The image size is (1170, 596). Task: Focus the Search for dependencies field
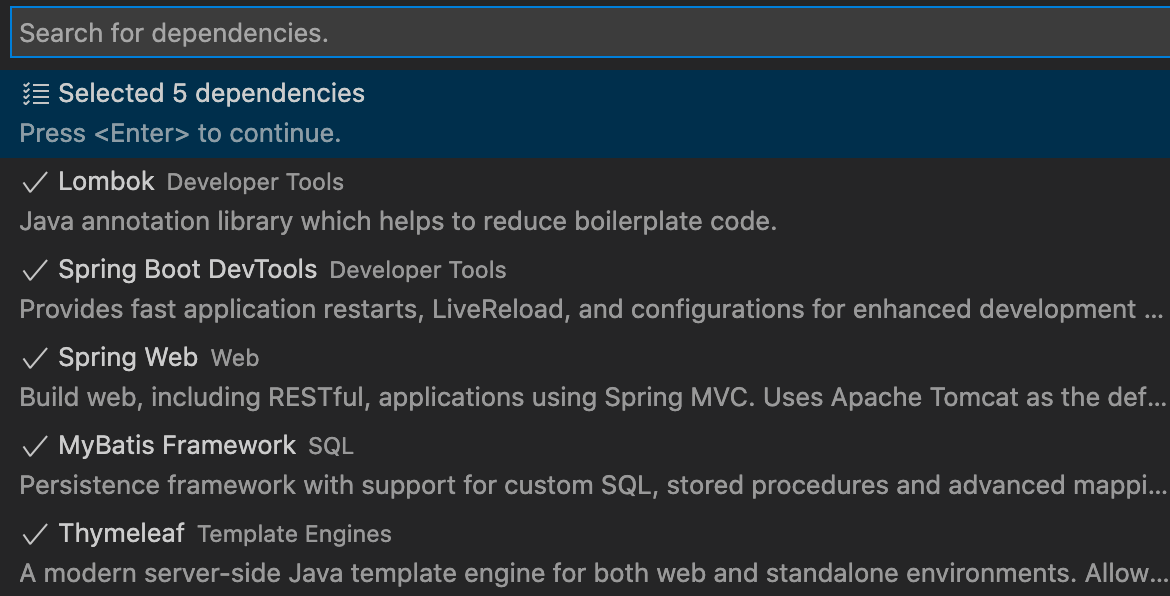point(585,33)
